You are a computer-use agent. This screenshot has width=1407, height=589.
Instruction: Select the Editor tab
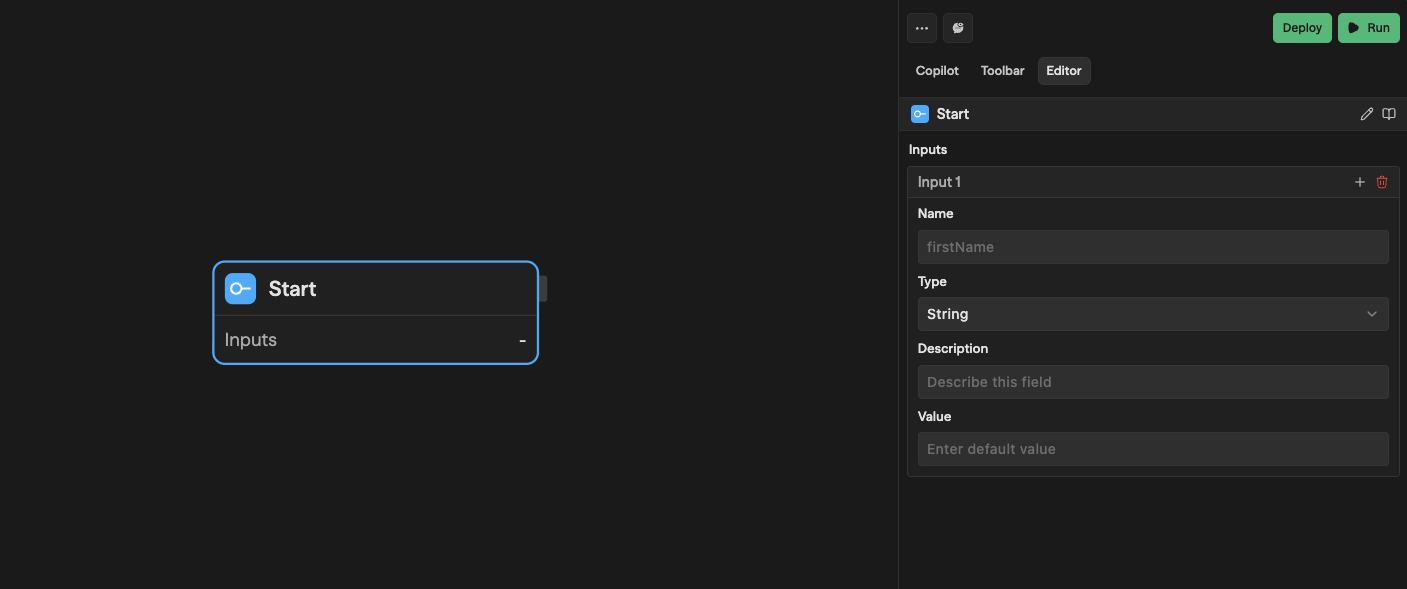[x=1063, y=70]
